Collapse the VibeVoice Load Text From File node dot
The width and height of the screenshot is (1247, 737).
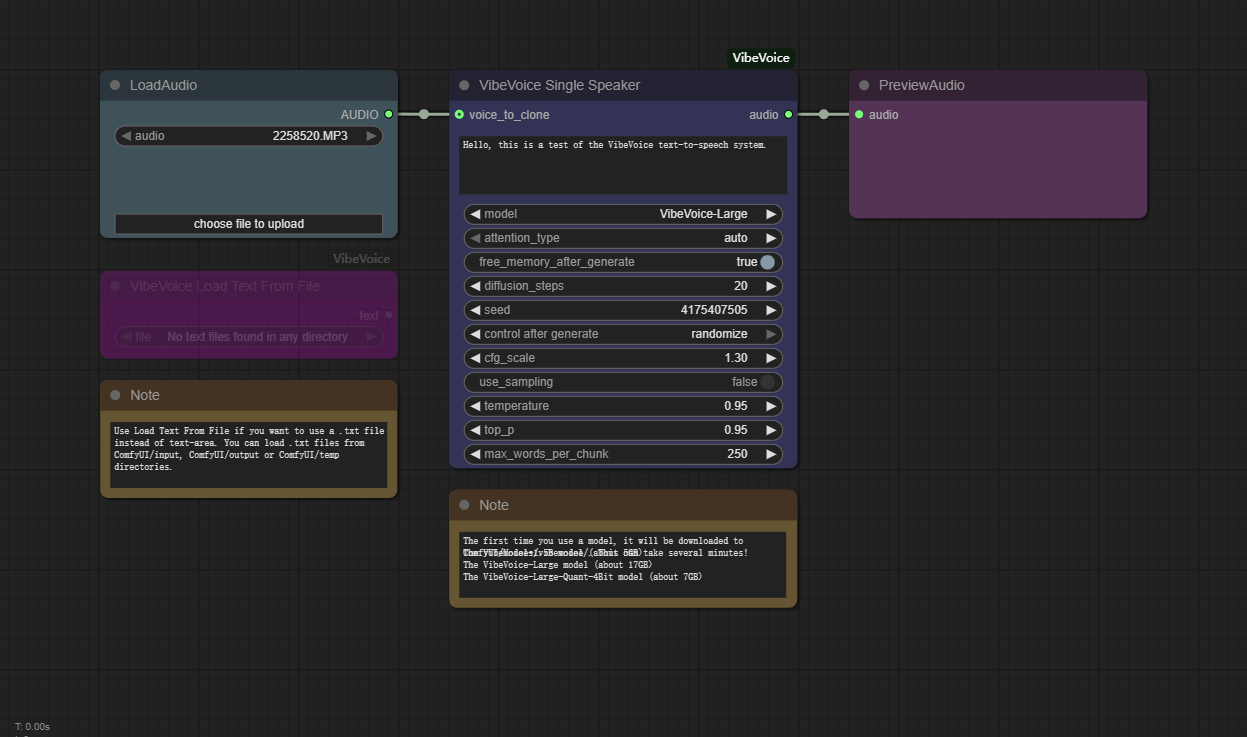[x=115, y=286]
